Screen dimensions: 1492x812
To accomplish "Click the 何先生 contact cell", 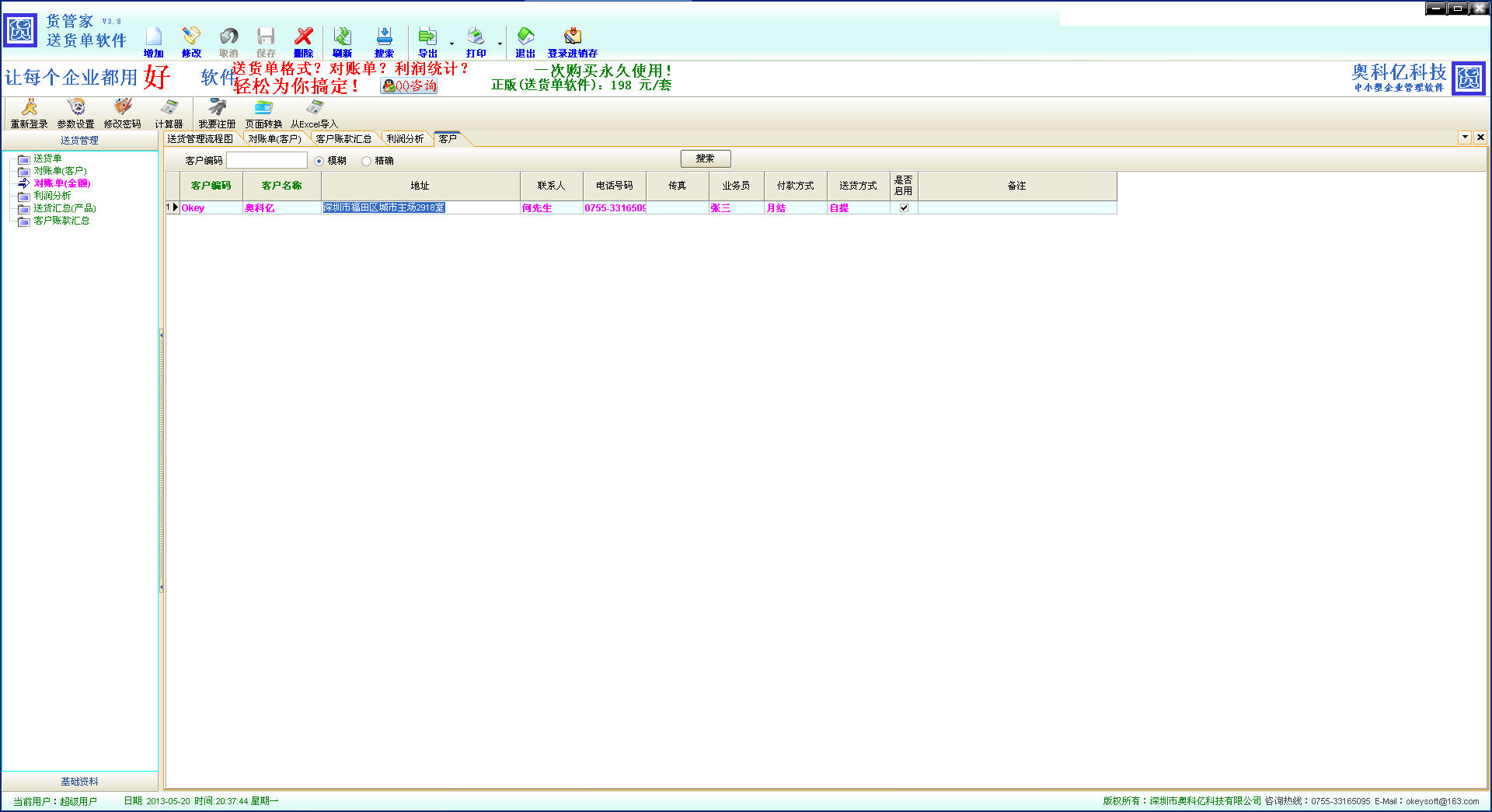I will 552,207.
